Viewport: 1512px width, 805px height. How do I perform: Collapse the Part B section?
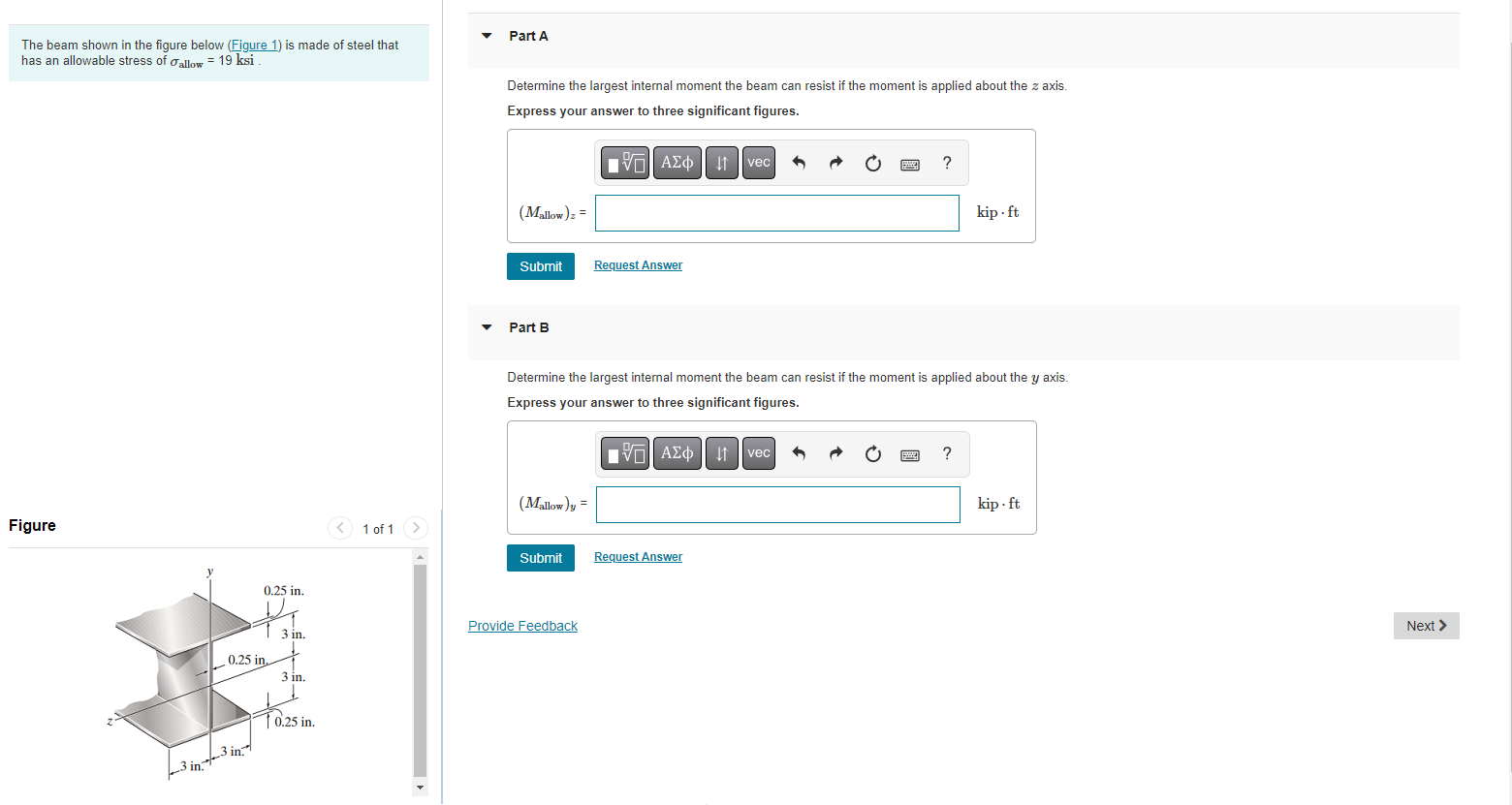[487, 327]
